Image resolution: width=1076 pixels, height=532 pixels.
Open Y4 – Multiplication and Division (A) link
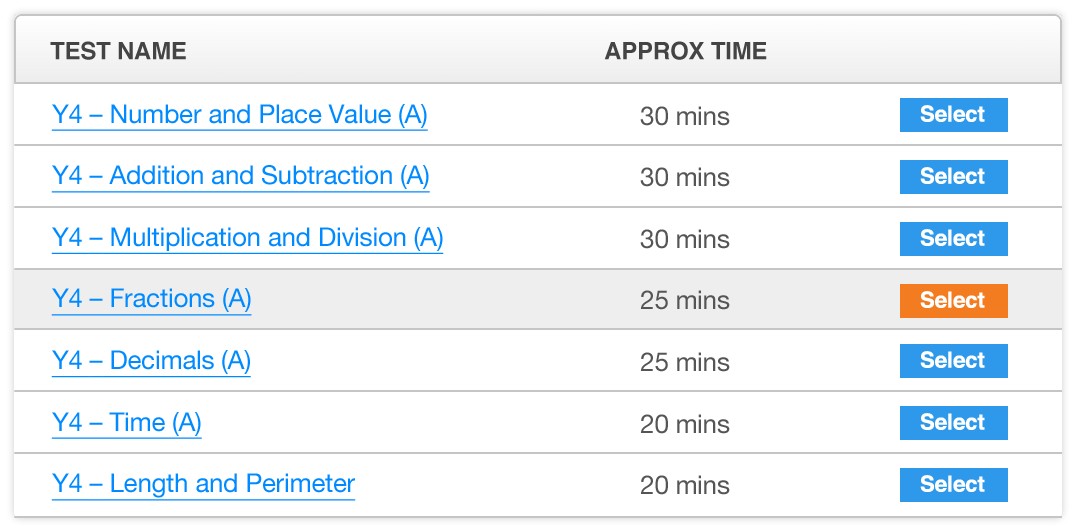[247, 238]
